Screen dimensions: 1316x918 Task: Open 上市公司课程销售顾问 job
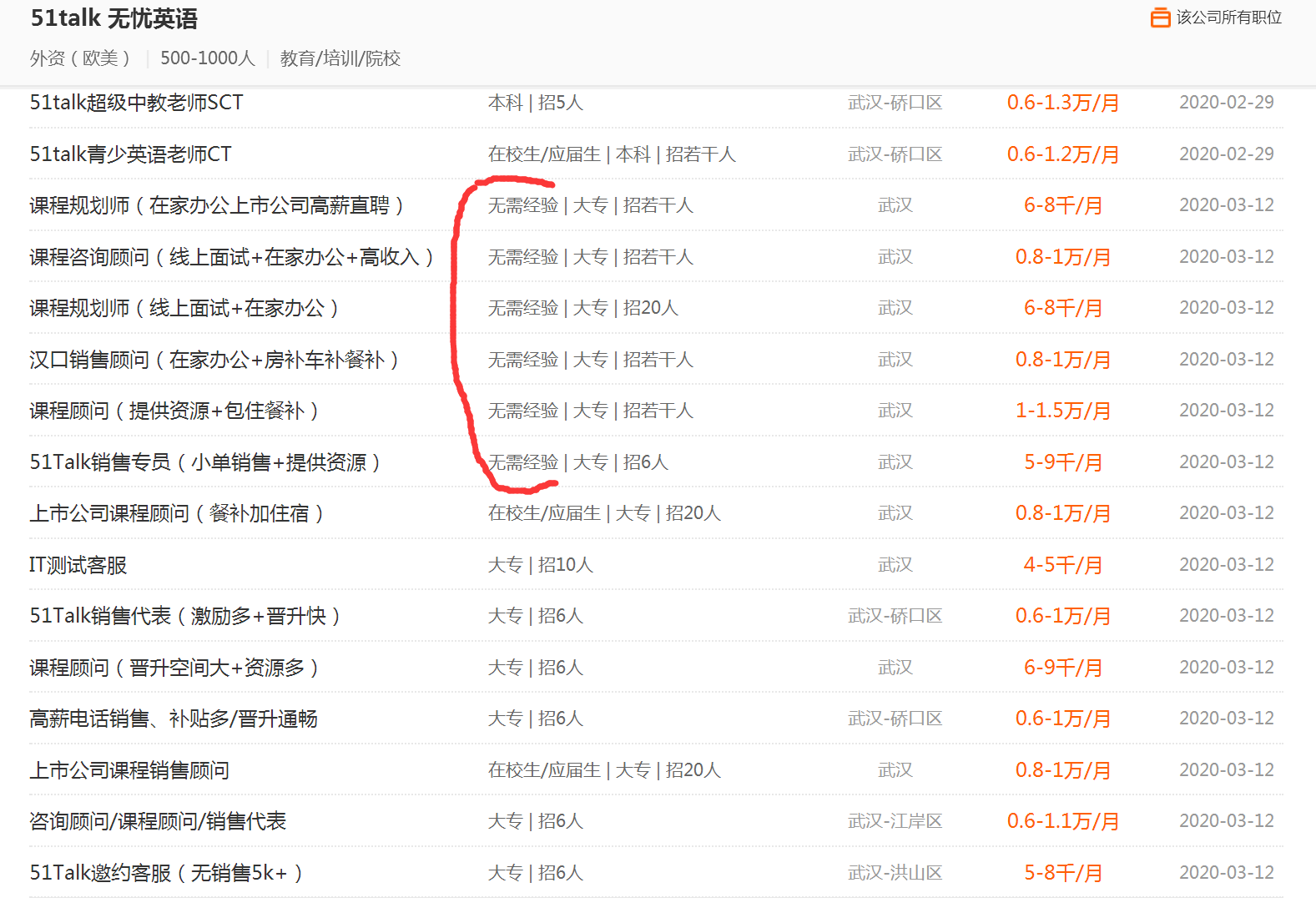point(129,770)
